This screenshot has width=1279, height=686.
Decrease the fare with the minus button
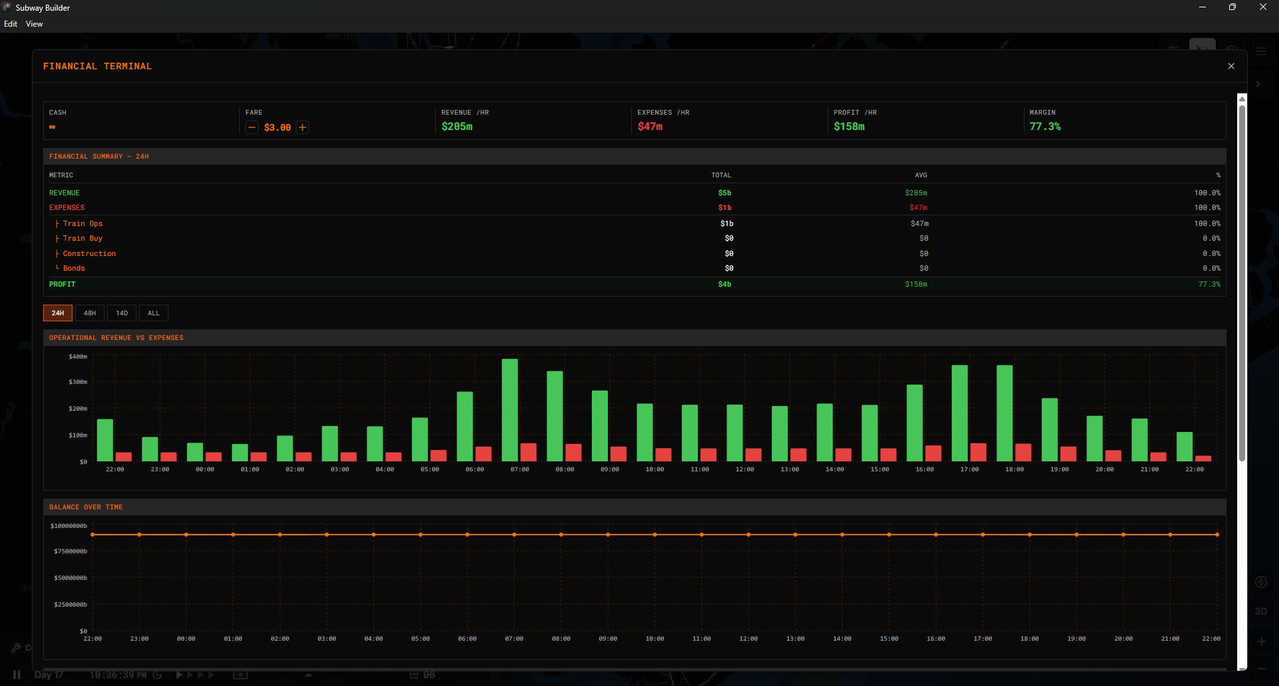click(252, 127)
